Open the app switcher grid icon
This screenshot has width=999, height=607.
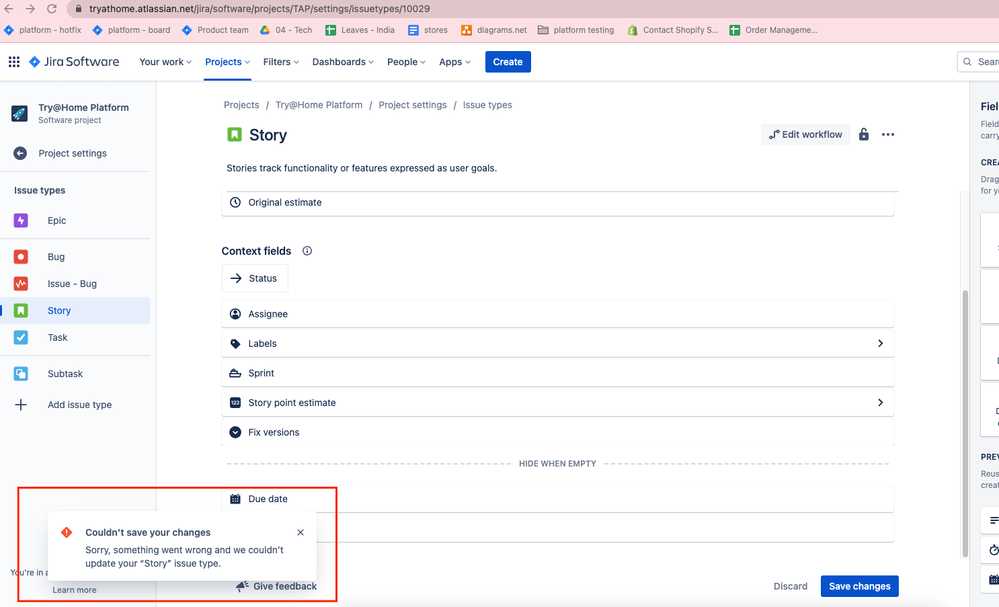(14, 62)
